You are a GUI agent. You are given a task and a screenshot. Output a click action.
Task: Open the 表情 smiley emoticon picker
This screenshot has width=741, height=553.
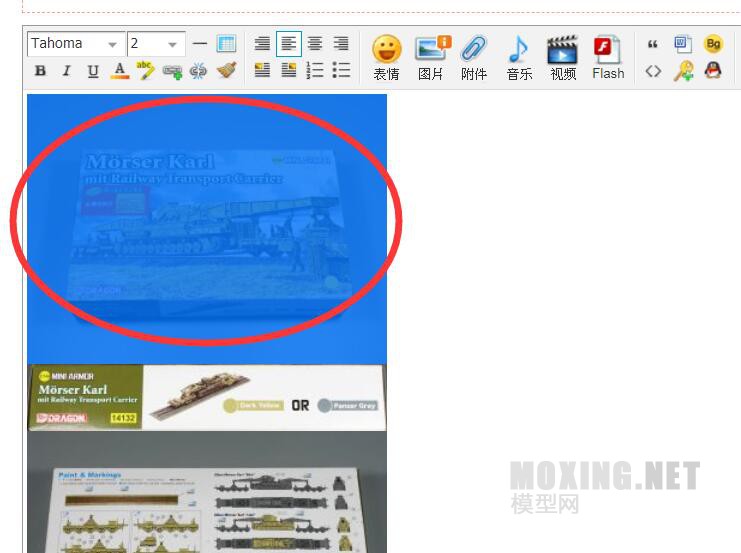click(x=387, y=57)
